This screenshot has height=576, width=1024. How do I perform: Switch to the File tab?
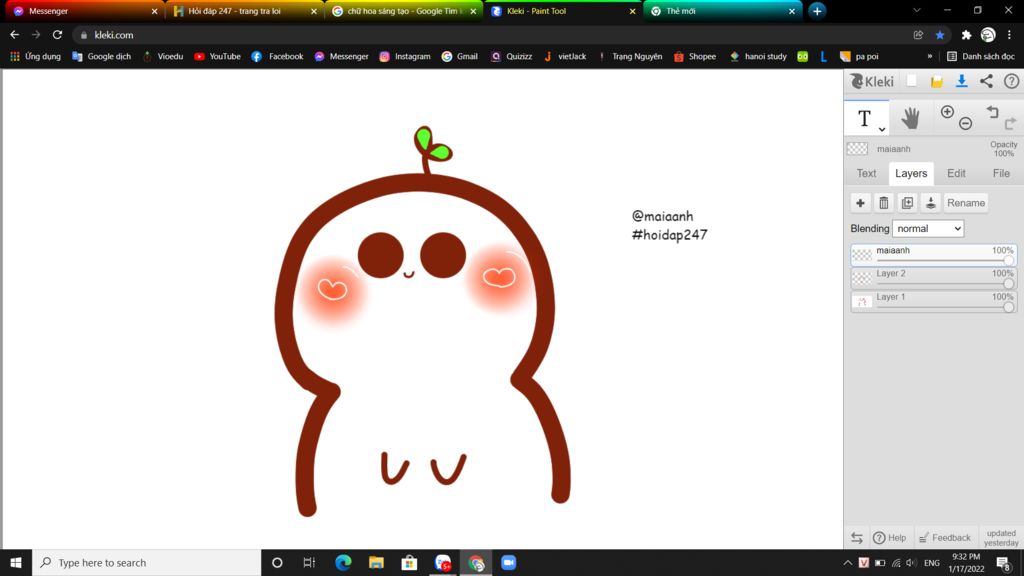point(1001,173)
